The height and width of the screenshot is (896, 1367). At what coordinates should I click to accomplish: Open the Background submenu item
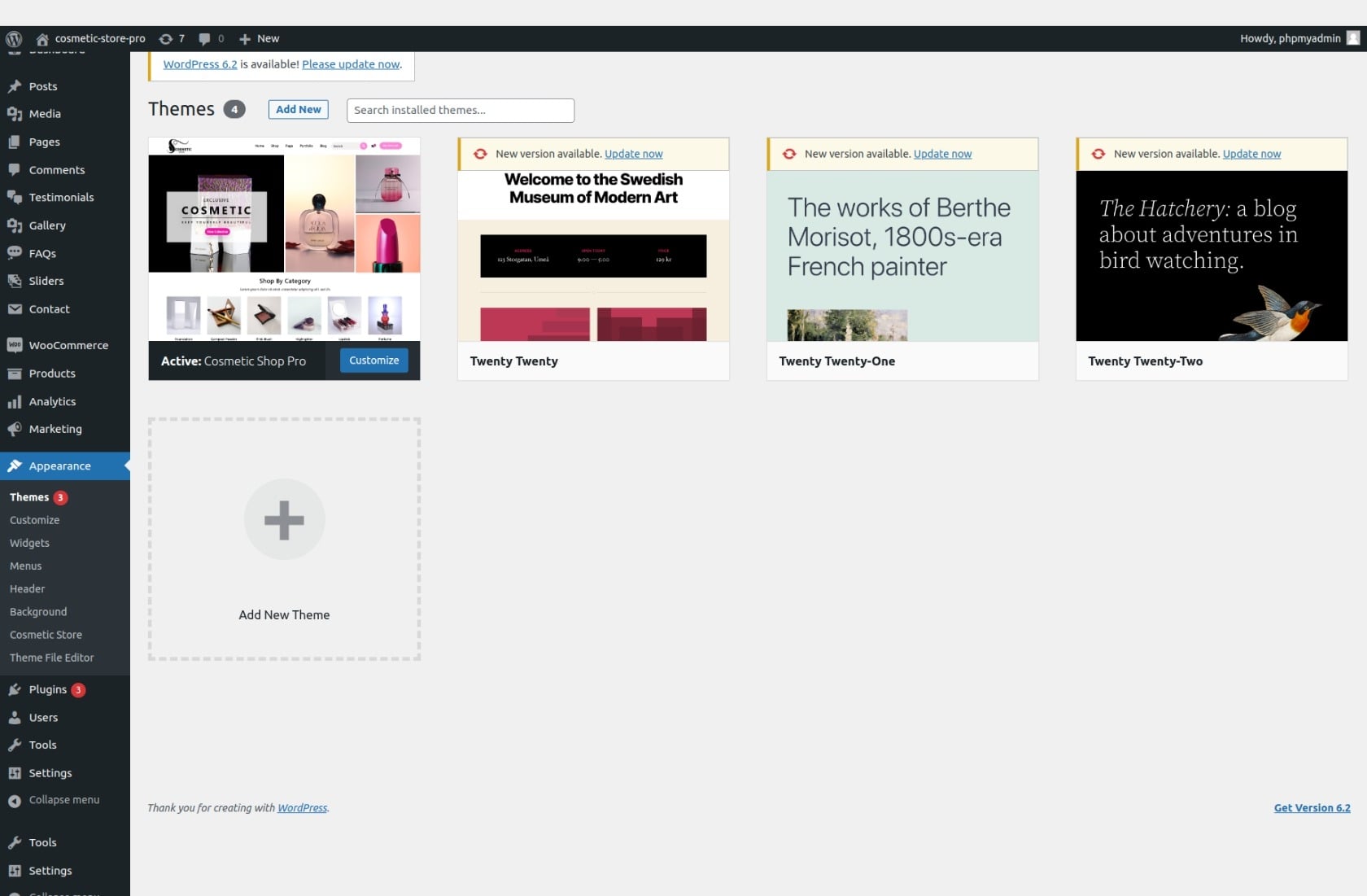pyautogui.click(x=38, y=612)
